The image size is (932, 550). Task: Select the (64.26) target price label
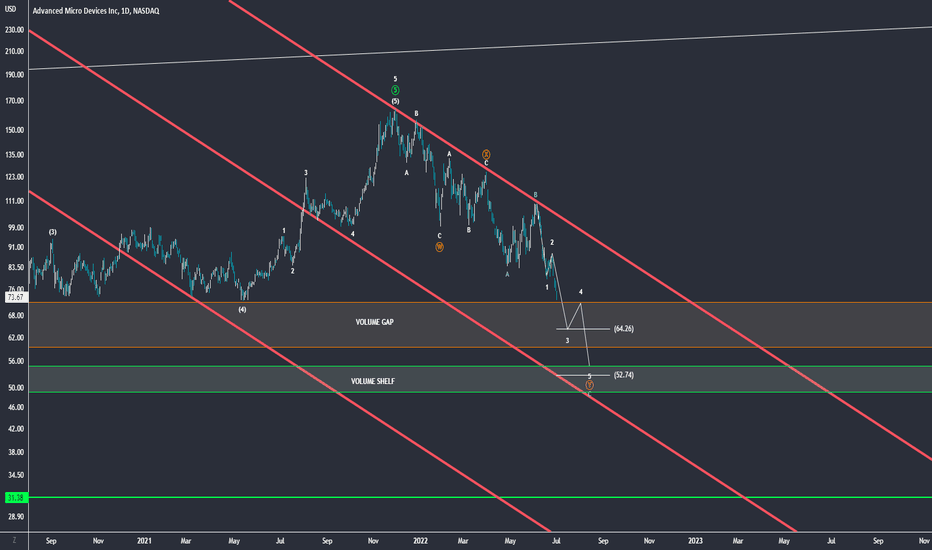click(624, 328)
